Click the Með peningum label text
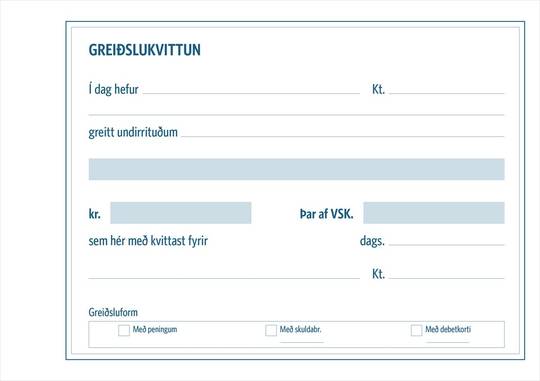The height and width of the screenshot is (381, 540). (155, 329)
